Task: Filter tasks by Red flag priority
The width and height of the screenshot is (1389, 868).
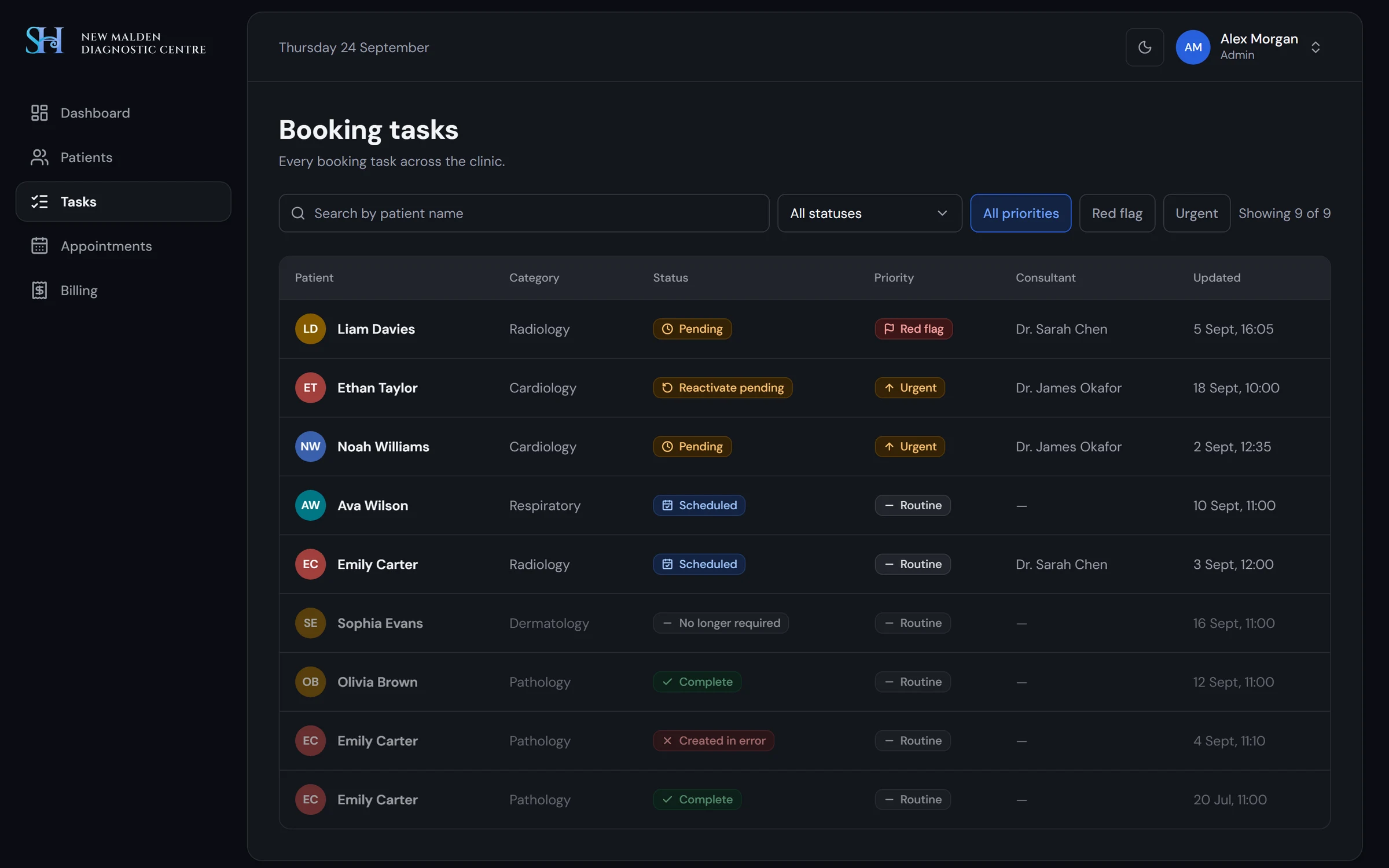Action: (1117, 214)
